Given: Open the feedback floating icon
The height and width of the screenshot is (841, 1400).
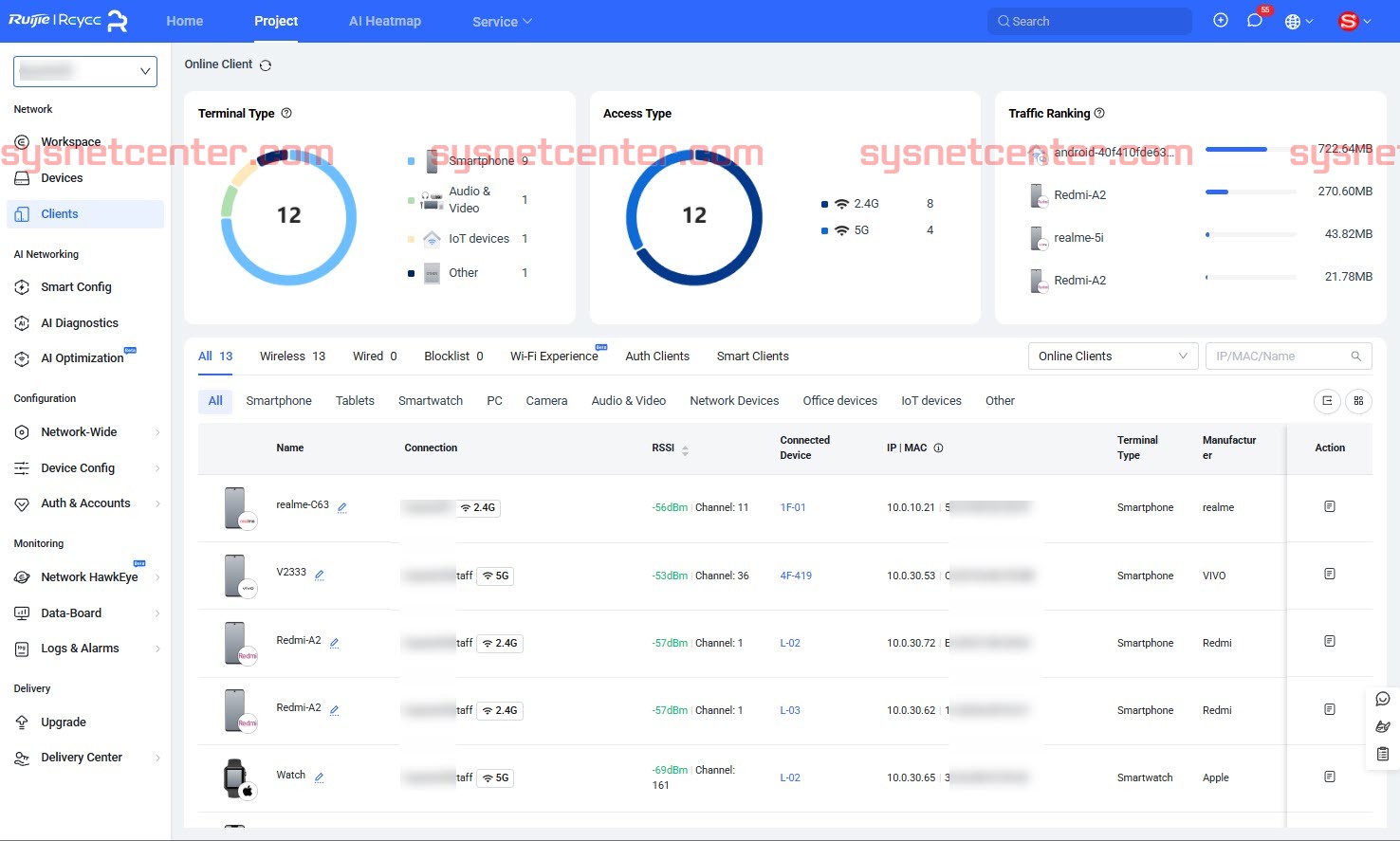Looking at the screenshot, I should click(1382, 726).
